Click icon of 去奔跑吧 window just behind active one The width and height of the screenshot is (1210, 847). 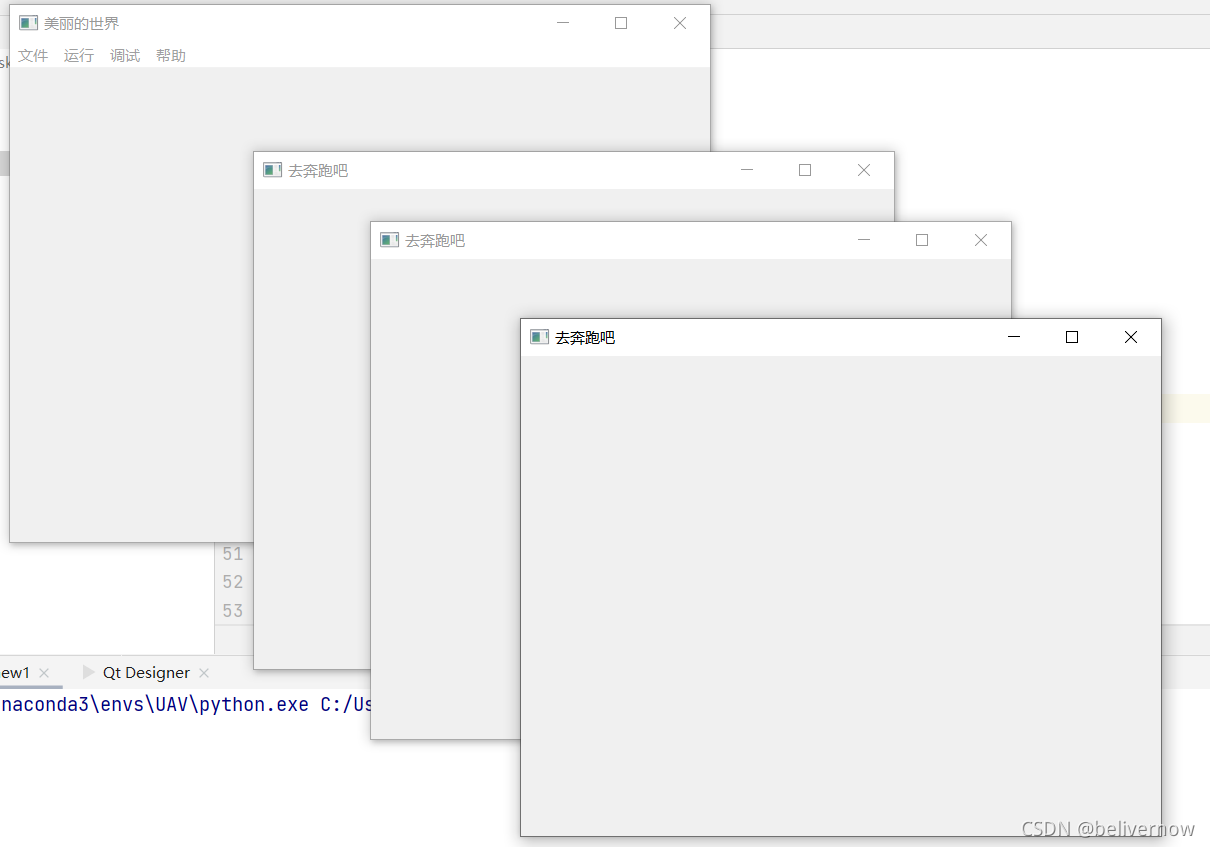pyautogui.click(x=390, y=240)
